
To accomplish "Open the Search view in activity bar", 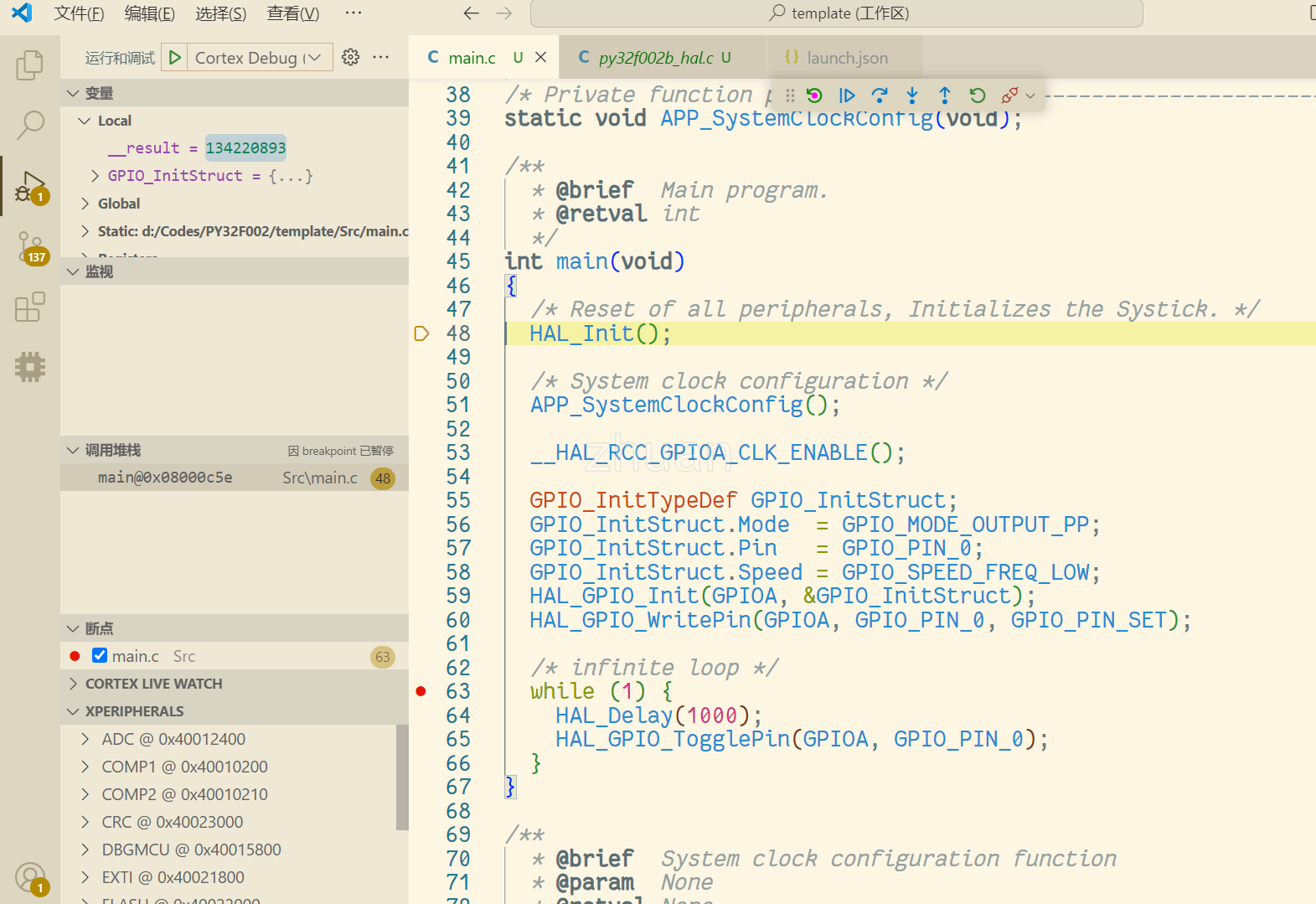I will [30, 125].
